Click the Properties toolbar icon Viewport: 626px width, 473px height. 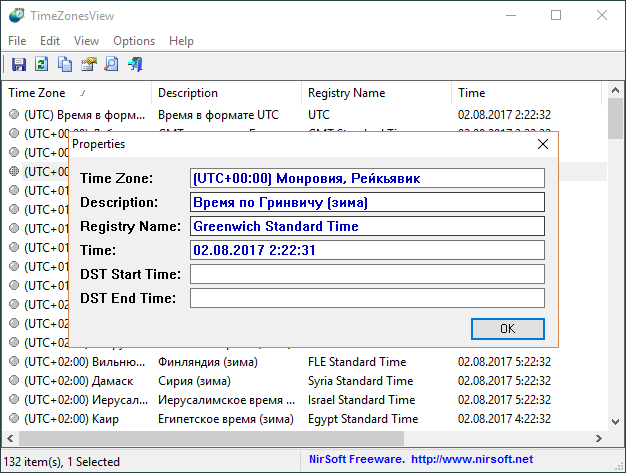(x=89, y=64)
